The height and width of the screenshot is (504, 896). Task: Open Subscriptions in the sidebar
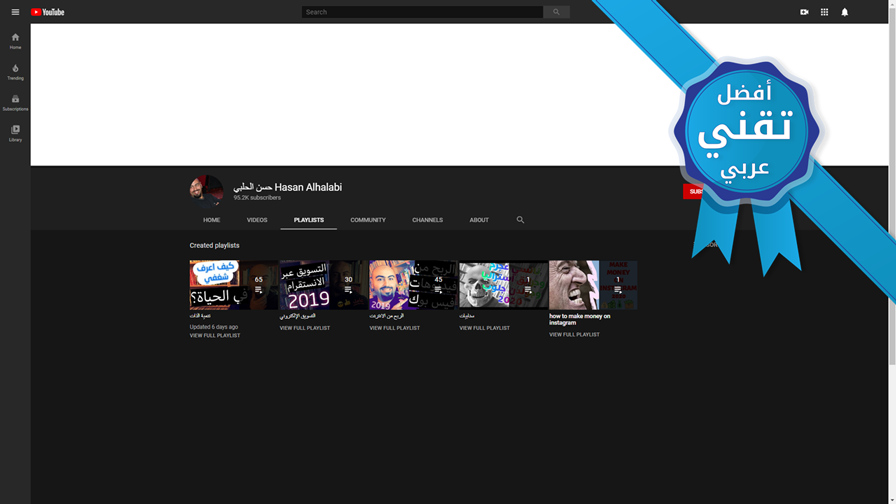[15, 103]
